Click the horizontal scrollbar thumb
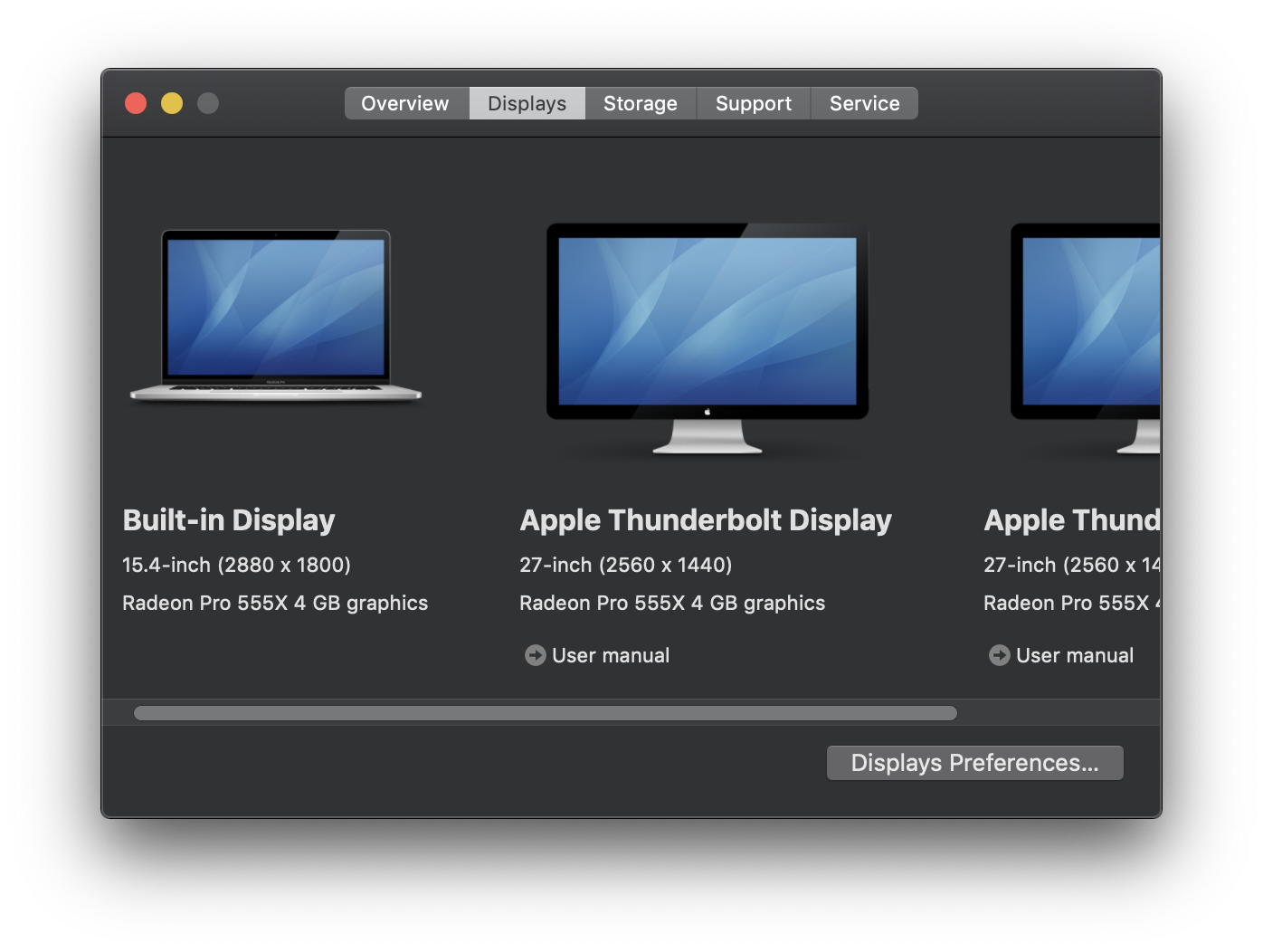The height and width of the screenshot is (952, 1263). [546, 713]
